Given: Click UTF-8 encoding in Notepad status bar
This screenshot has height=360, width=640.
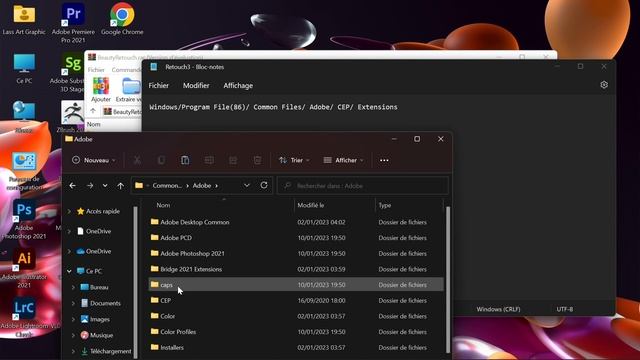Looking at the screenshot, I should coord(565,309).
